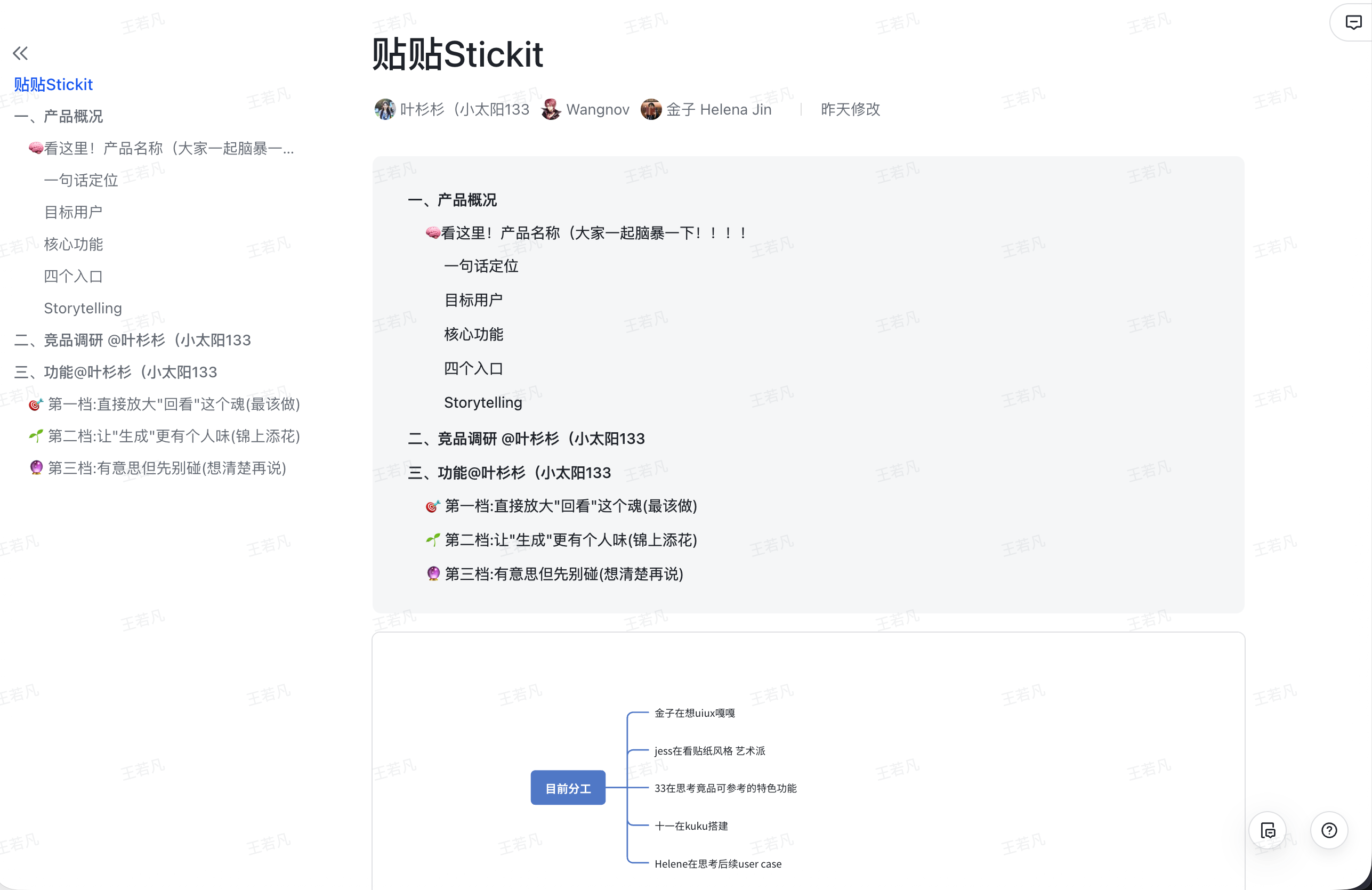Click 第三档:有意思 link in document TOC
The image size is (1372, 890).
pyautogui.click(x=554, y=574)
